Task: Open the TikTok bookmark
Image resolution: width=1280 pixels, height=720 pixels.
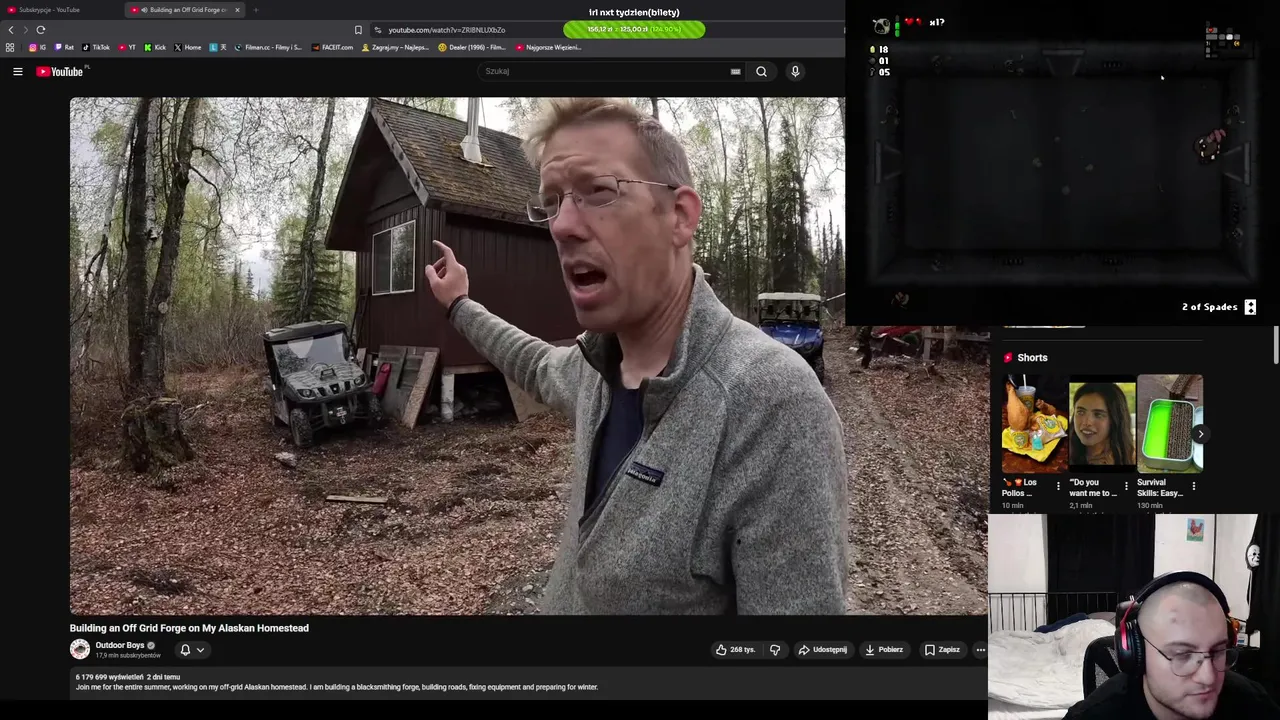Action: point(96,47)
